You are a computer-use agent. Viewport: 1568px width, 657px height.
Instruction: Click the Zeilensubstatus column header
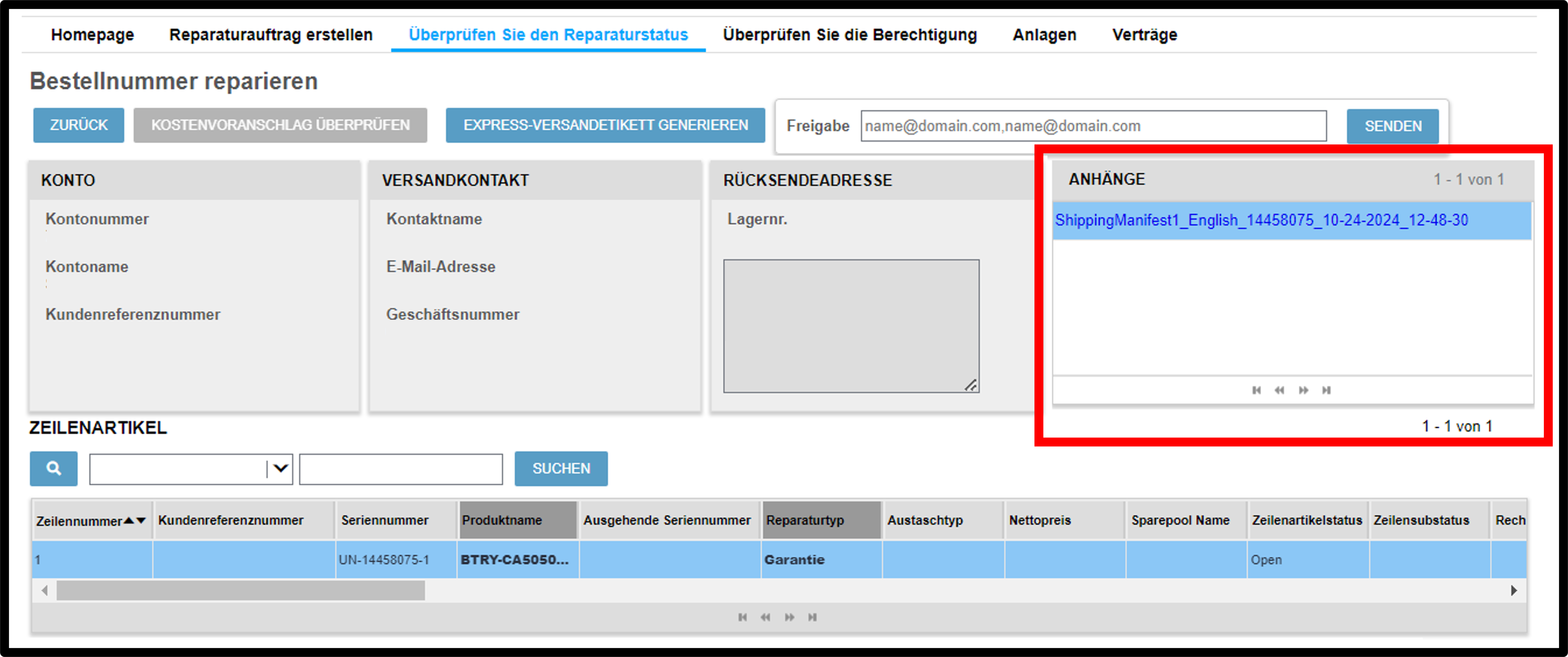pyautogui.click(x=1429, y=520)
